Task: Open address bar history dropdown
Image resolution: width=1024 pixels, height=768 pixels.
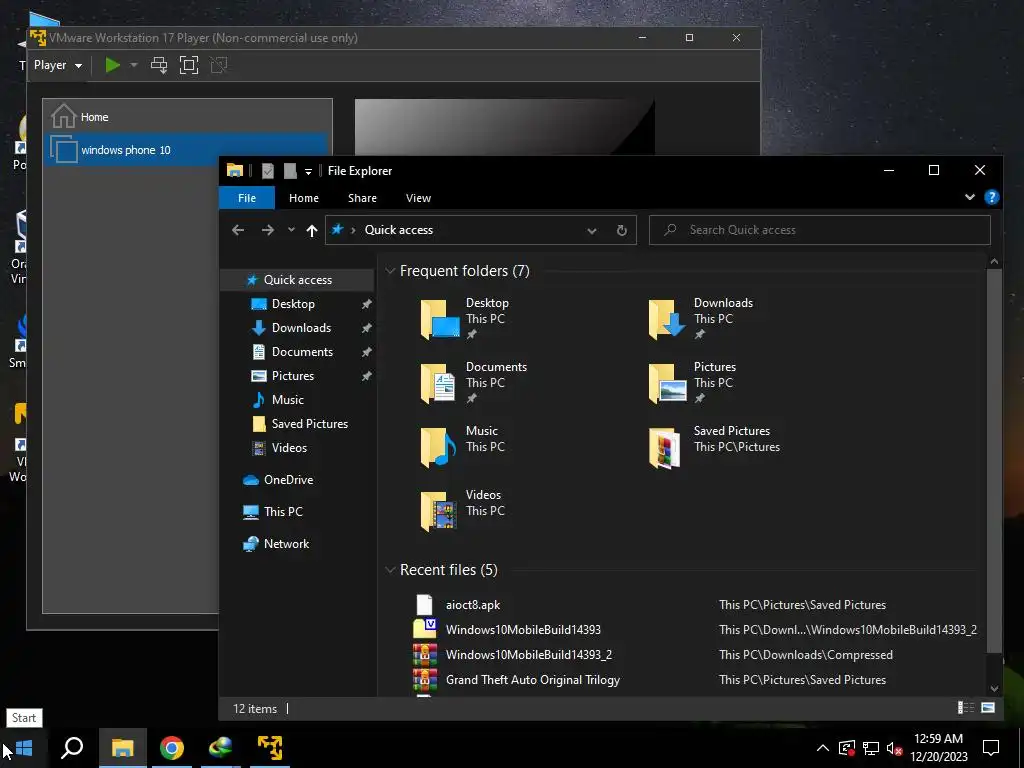Action: click(x=592, y=230)
